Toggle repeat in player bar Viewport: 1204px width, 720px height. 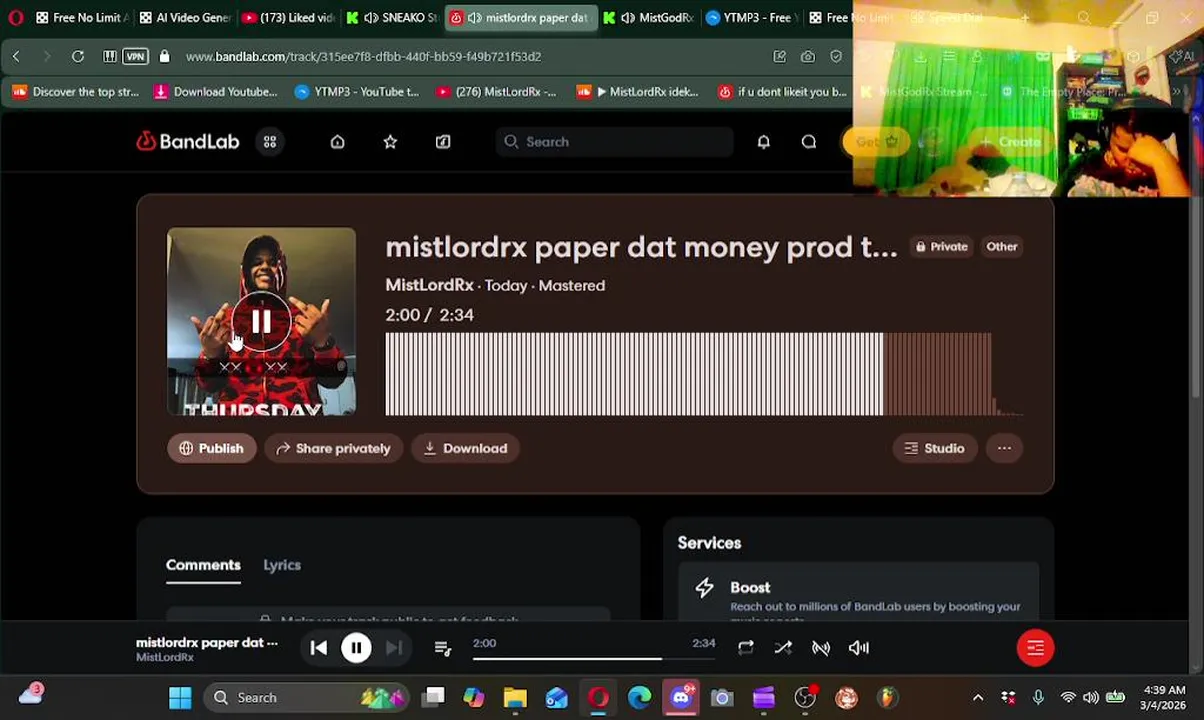745,648
